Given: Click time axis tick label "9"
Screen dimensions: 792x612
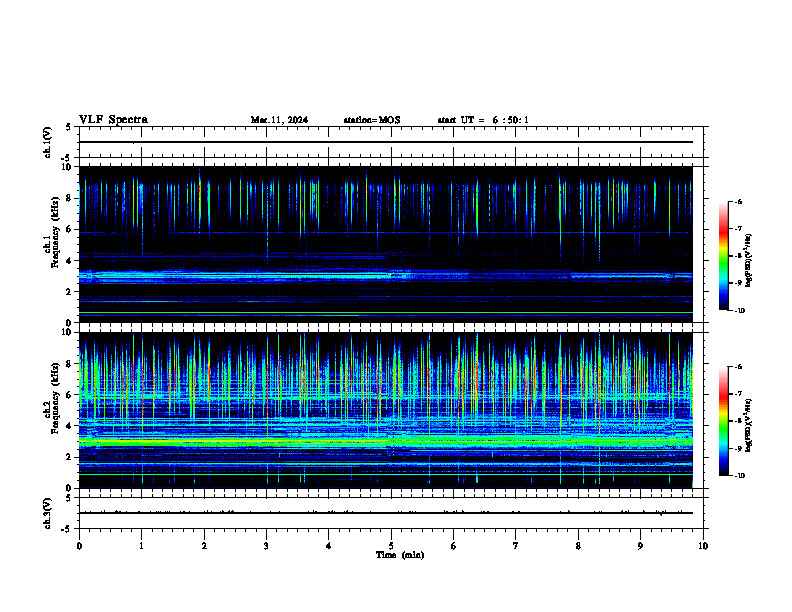Looking at the screenshot, I should pyautogui.click(x=640, y=546).
